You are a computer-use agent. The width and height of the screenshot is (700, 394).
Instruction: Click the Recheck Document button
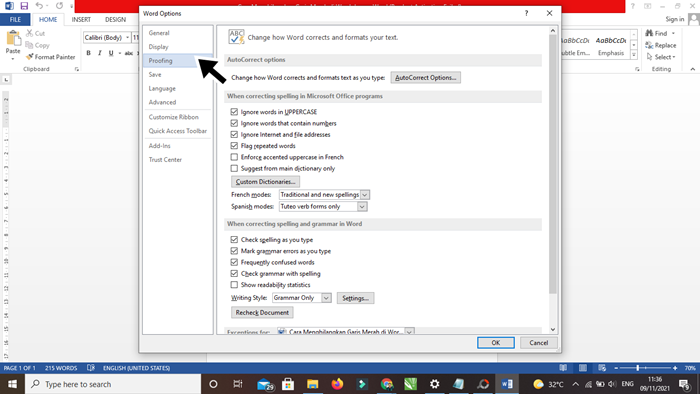tap(262, 312)
